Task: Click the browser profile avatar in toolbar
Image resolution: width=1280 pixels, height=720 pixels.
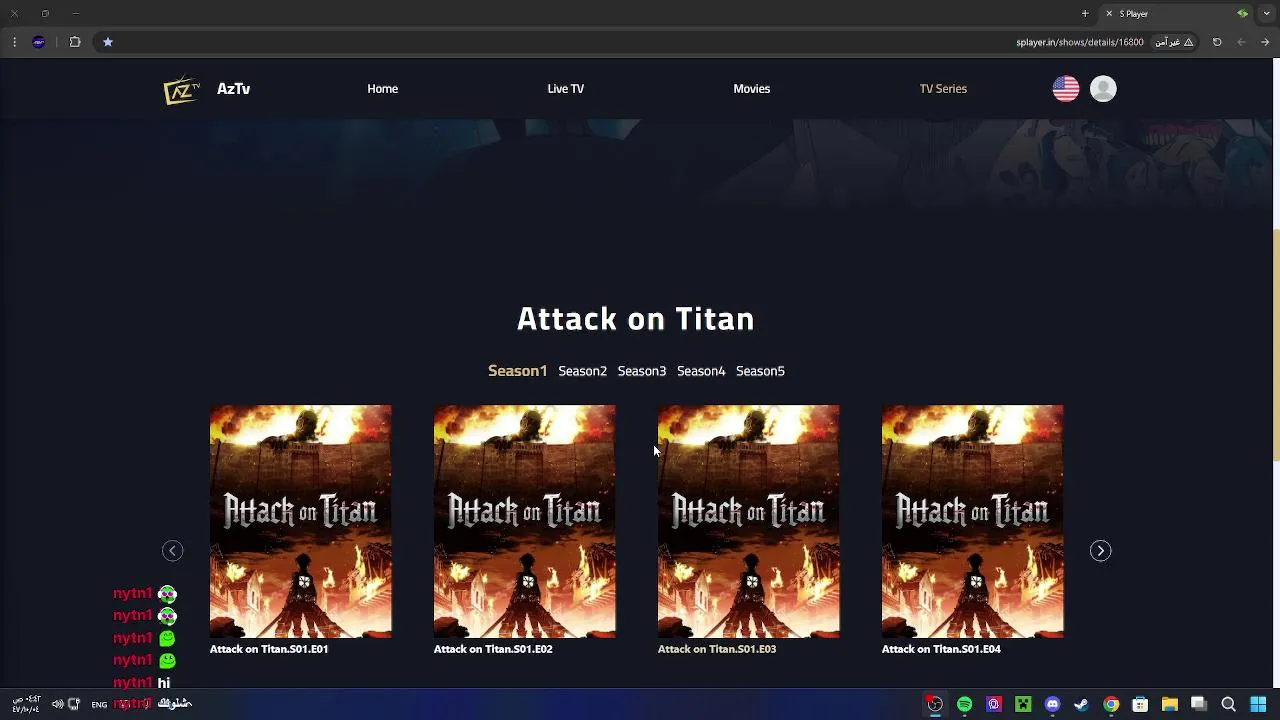Action: [x=38, y=42]
